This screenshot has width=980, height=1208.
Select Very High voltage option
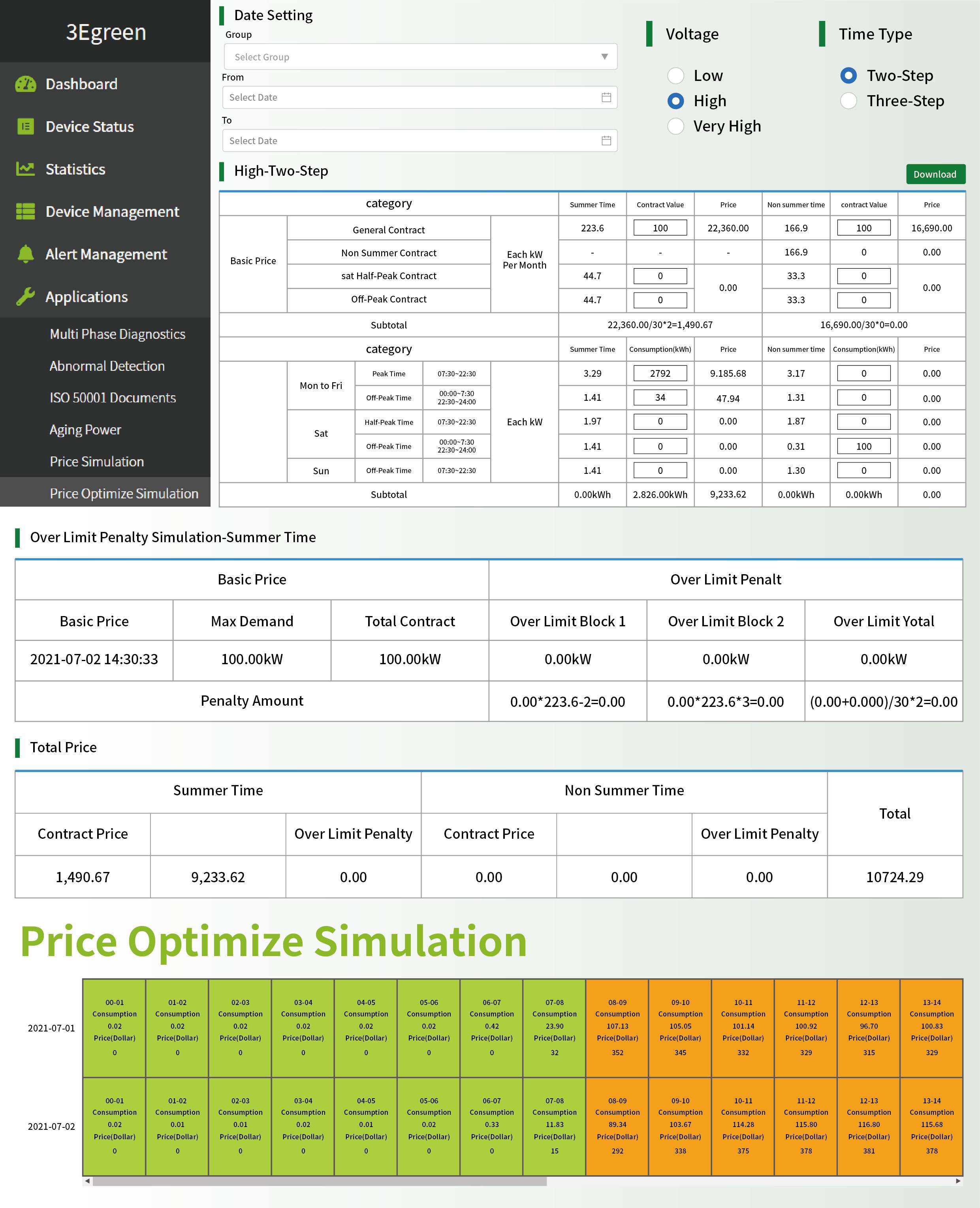click(x=676, y=126)
